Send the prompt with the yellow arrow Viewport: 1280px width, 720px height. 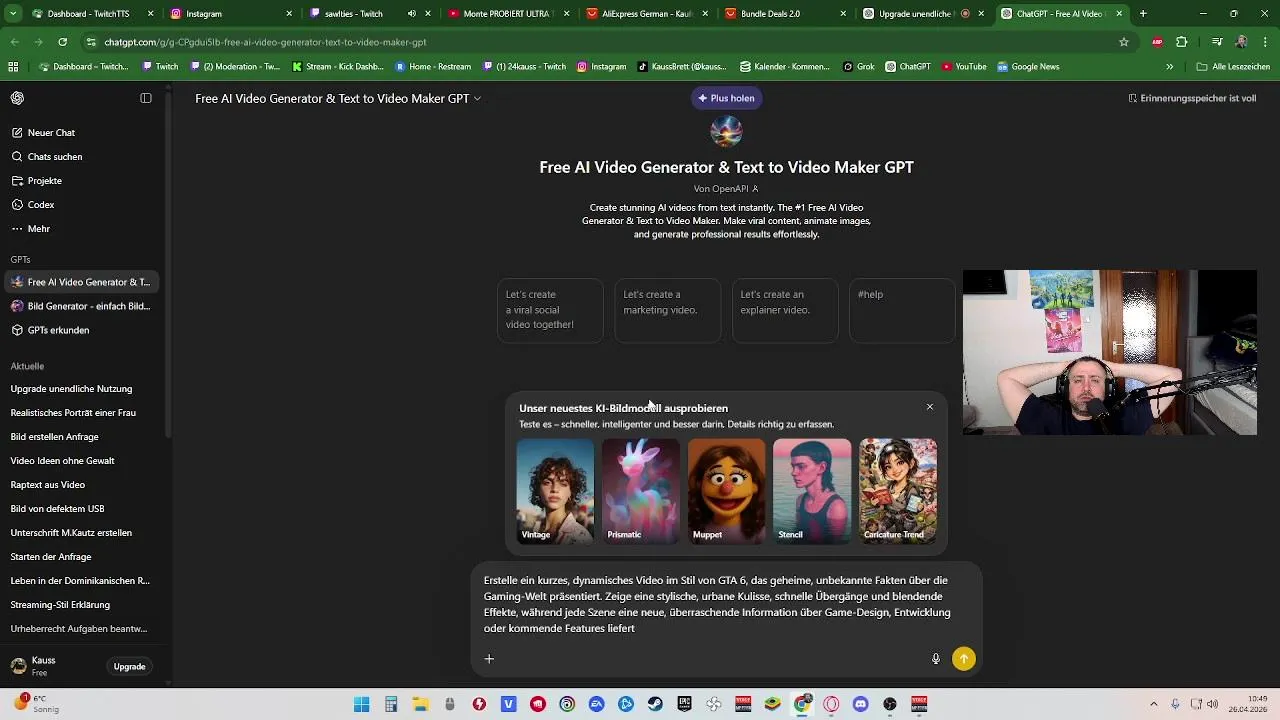[x=964, y=658]
